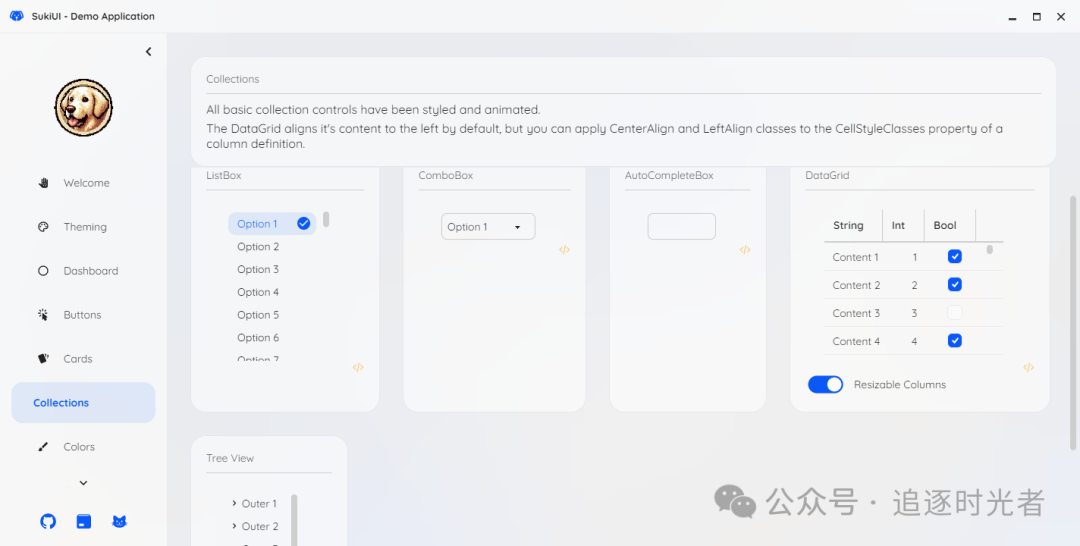The image size is (1080, 546).
Task: Click the ListBox vertical scrollbar
Action: (x=326, y=219)
